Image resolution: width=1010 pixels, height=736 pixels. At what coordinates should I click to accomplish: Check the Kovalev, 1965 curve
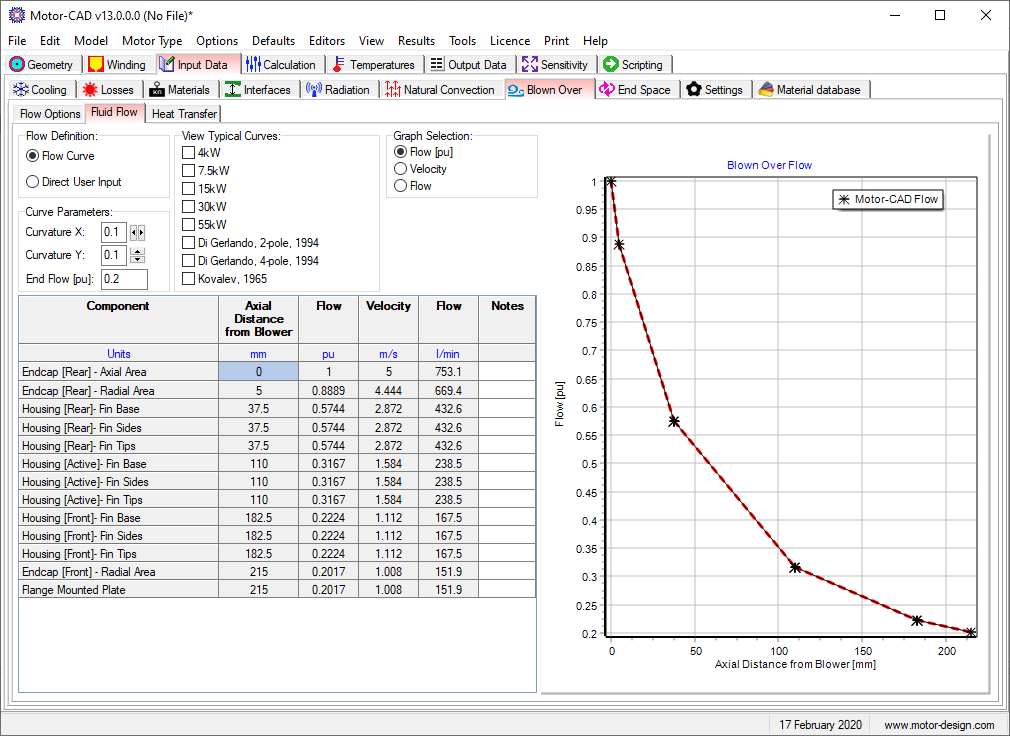(x=188, y=279)
